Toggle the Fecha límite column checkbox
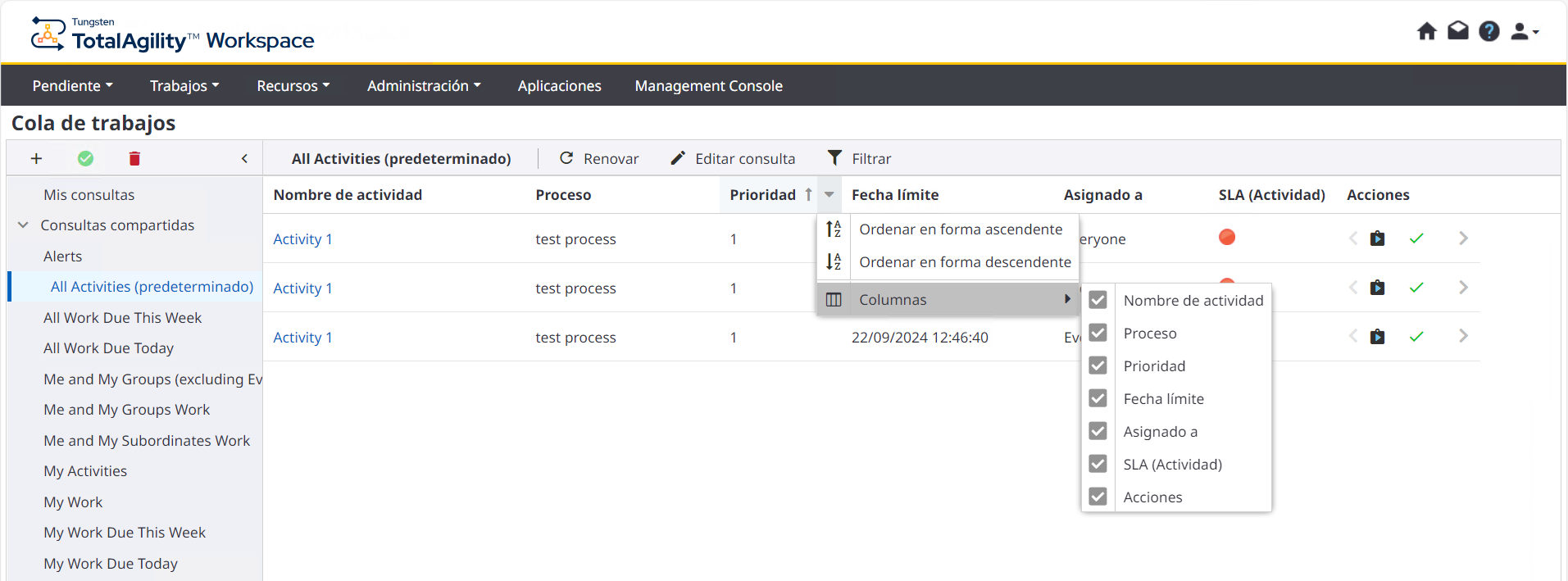Viewport: 1568px width, 581px height. (x=1098, y=398)
